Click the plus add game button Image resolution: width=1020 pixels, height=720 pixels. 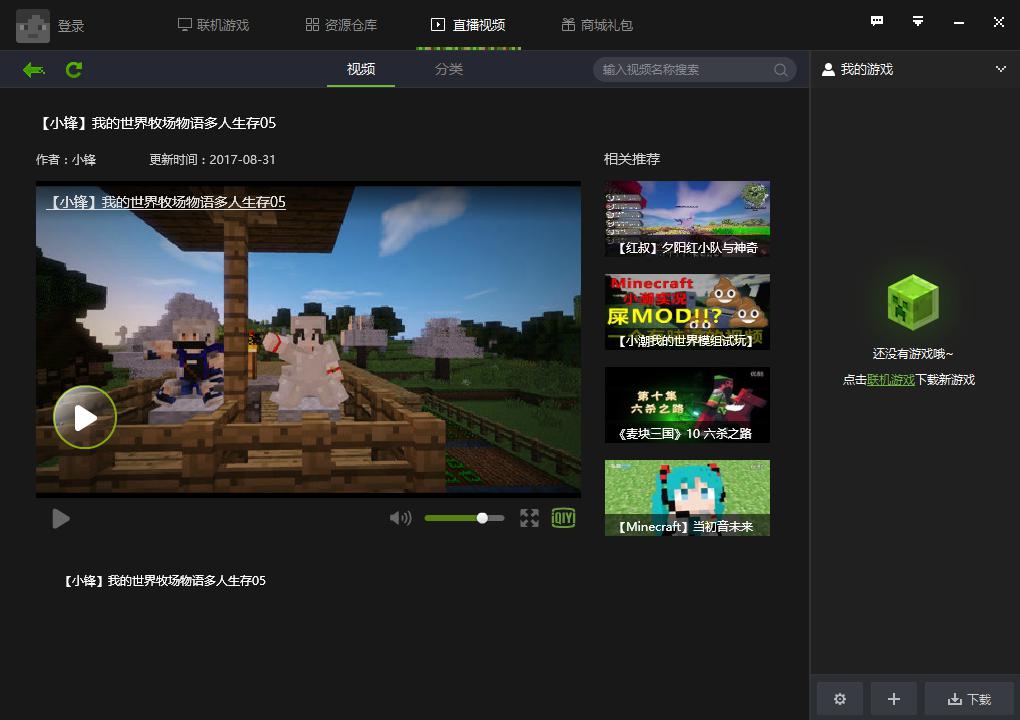(x=894, y=699)
